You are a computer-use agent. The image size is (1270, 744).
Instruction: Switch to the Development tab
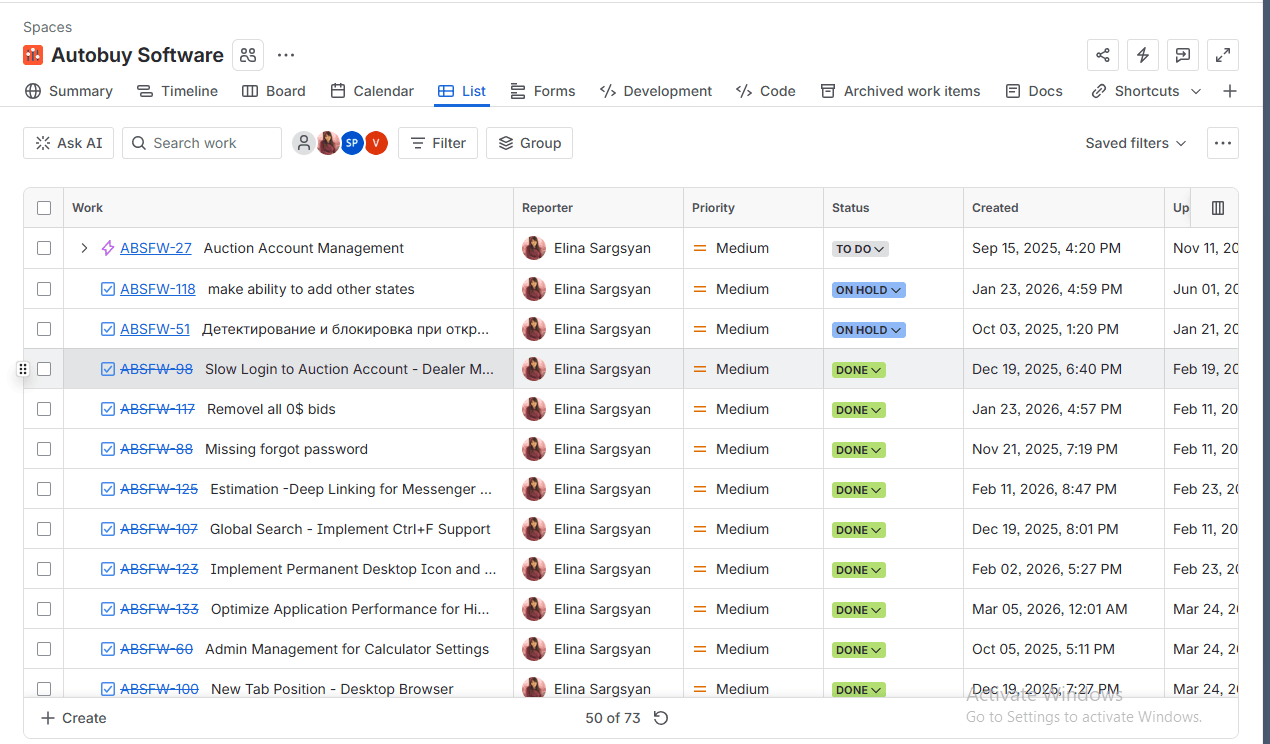coord(656,91)
